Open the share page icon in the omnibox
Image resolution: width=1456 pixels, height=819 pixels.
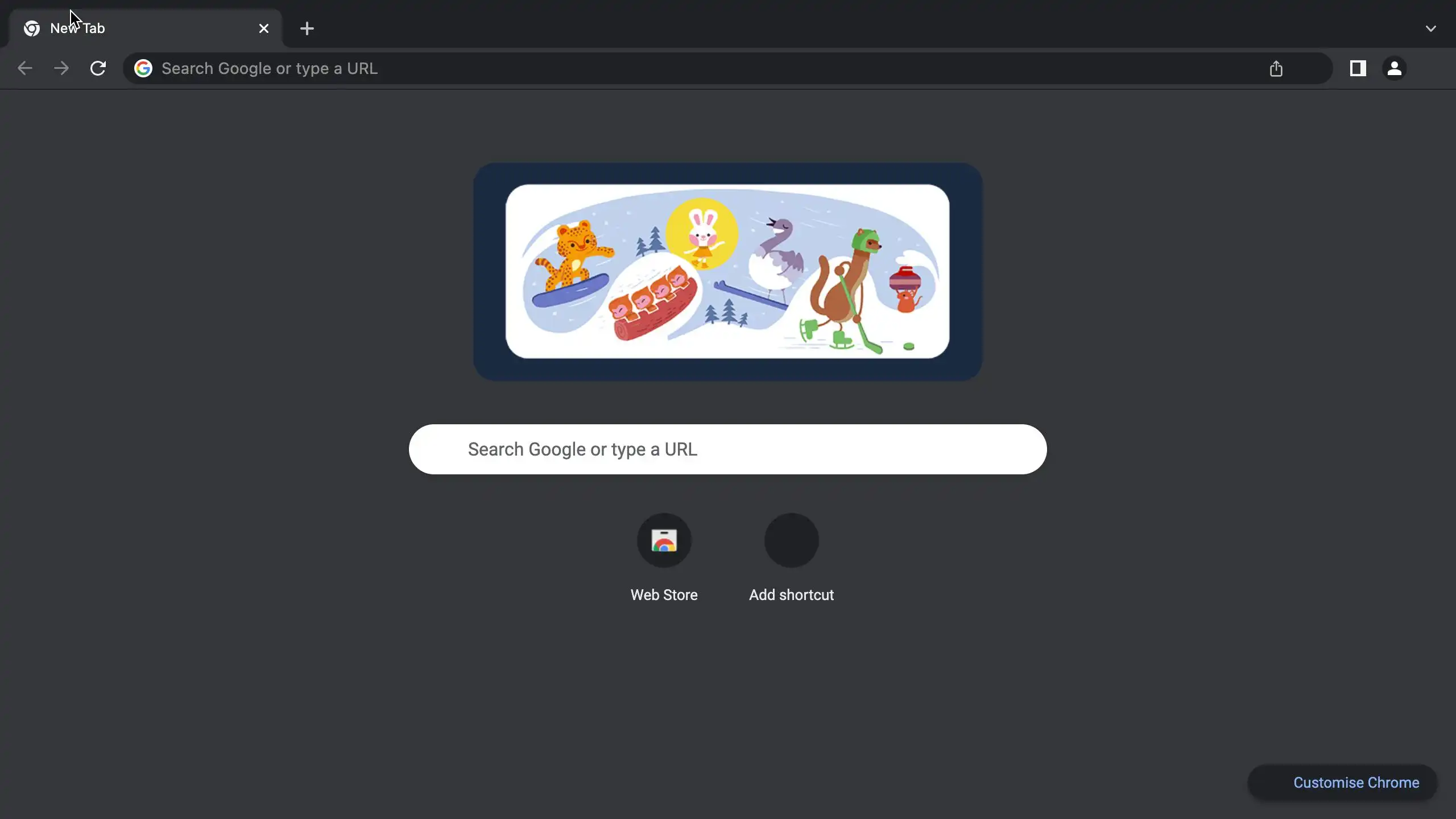[x=1276, y=69]
